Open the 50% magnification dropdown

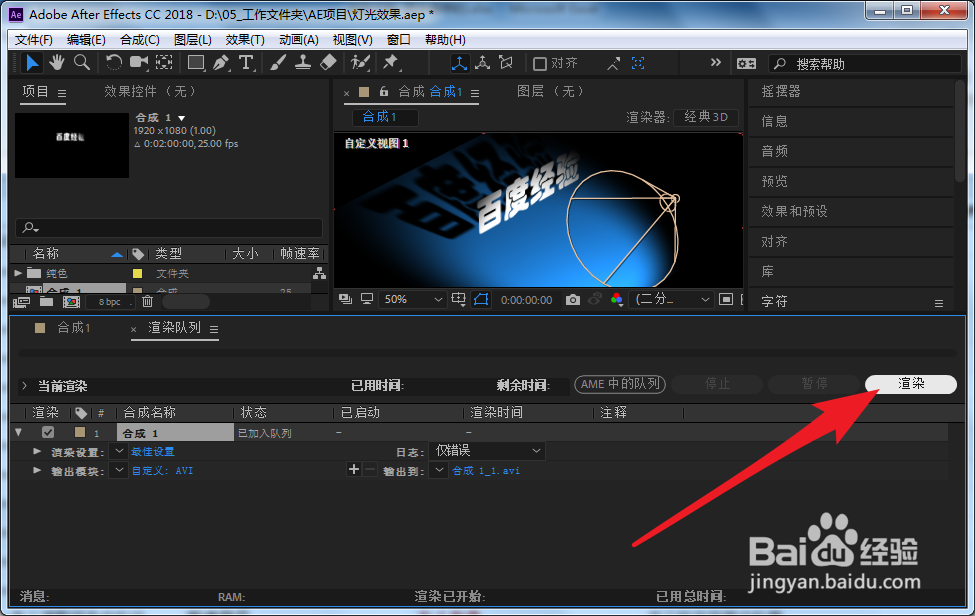[x=412, y=297]
